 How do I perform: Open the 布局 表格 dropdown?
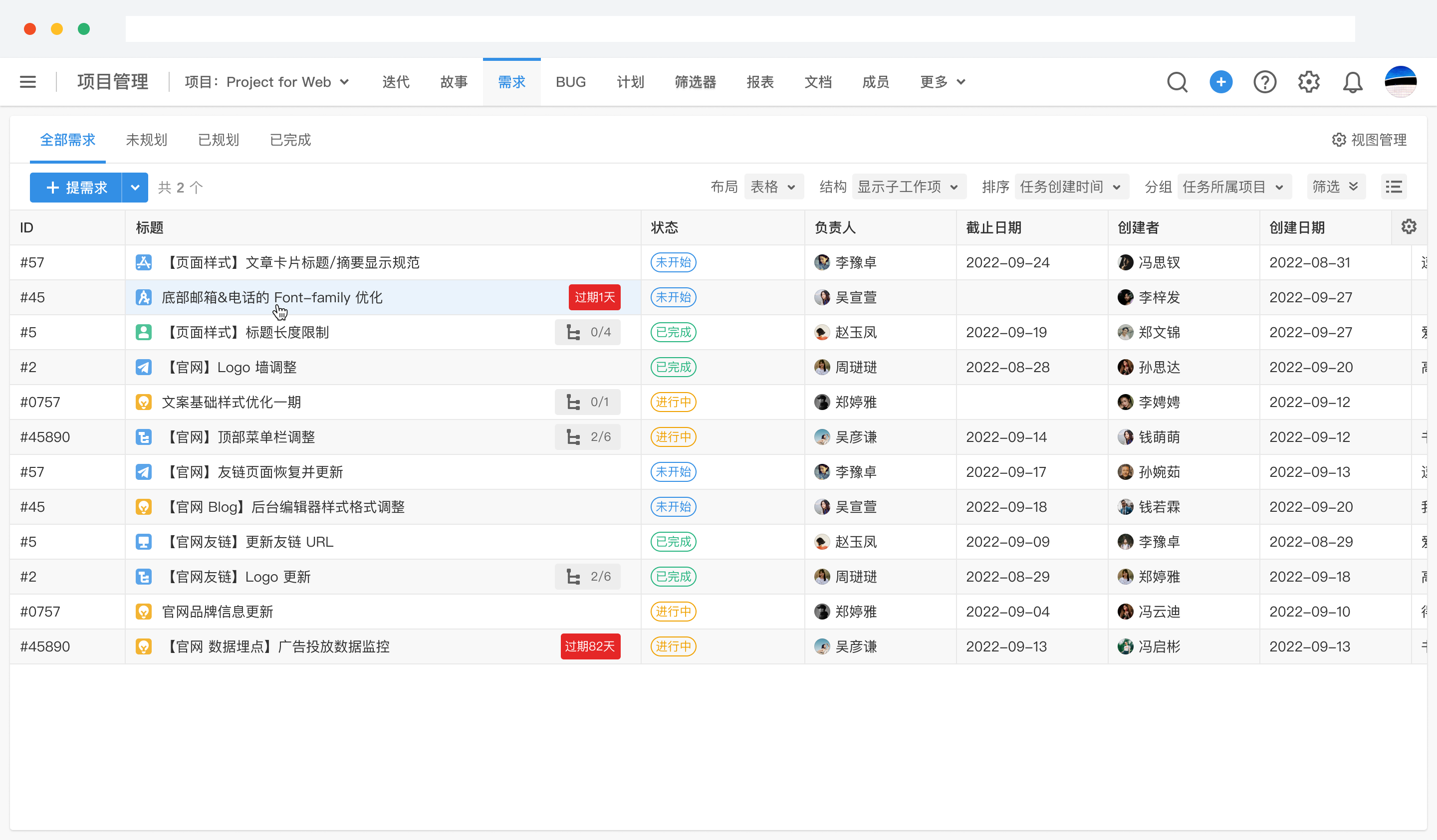[773, 187]
